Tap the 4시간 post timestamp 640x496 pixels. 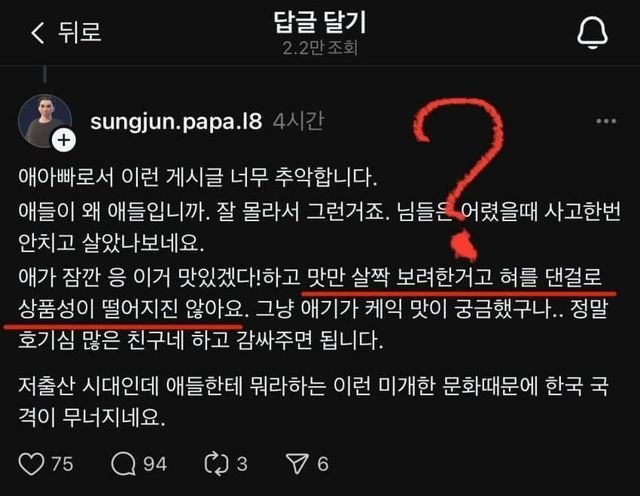(x=299, y=121)
